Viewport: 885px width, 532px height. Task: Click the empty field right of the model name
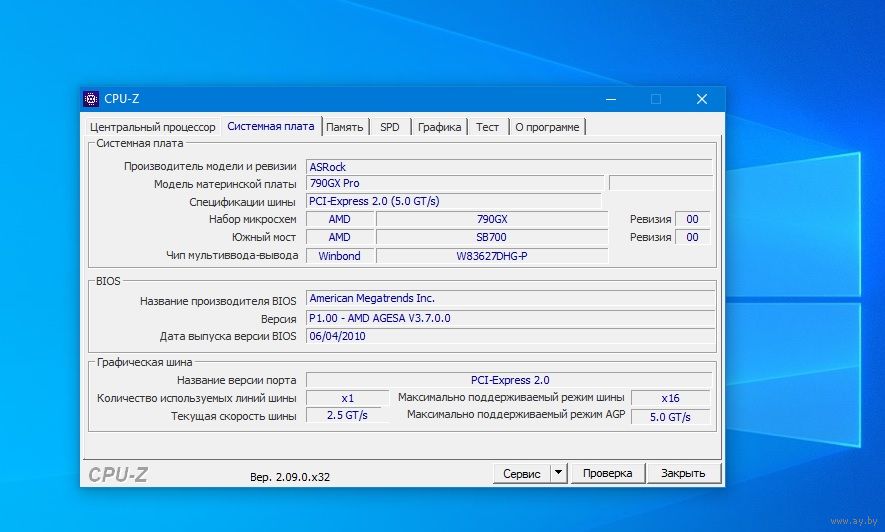point(660,183)
